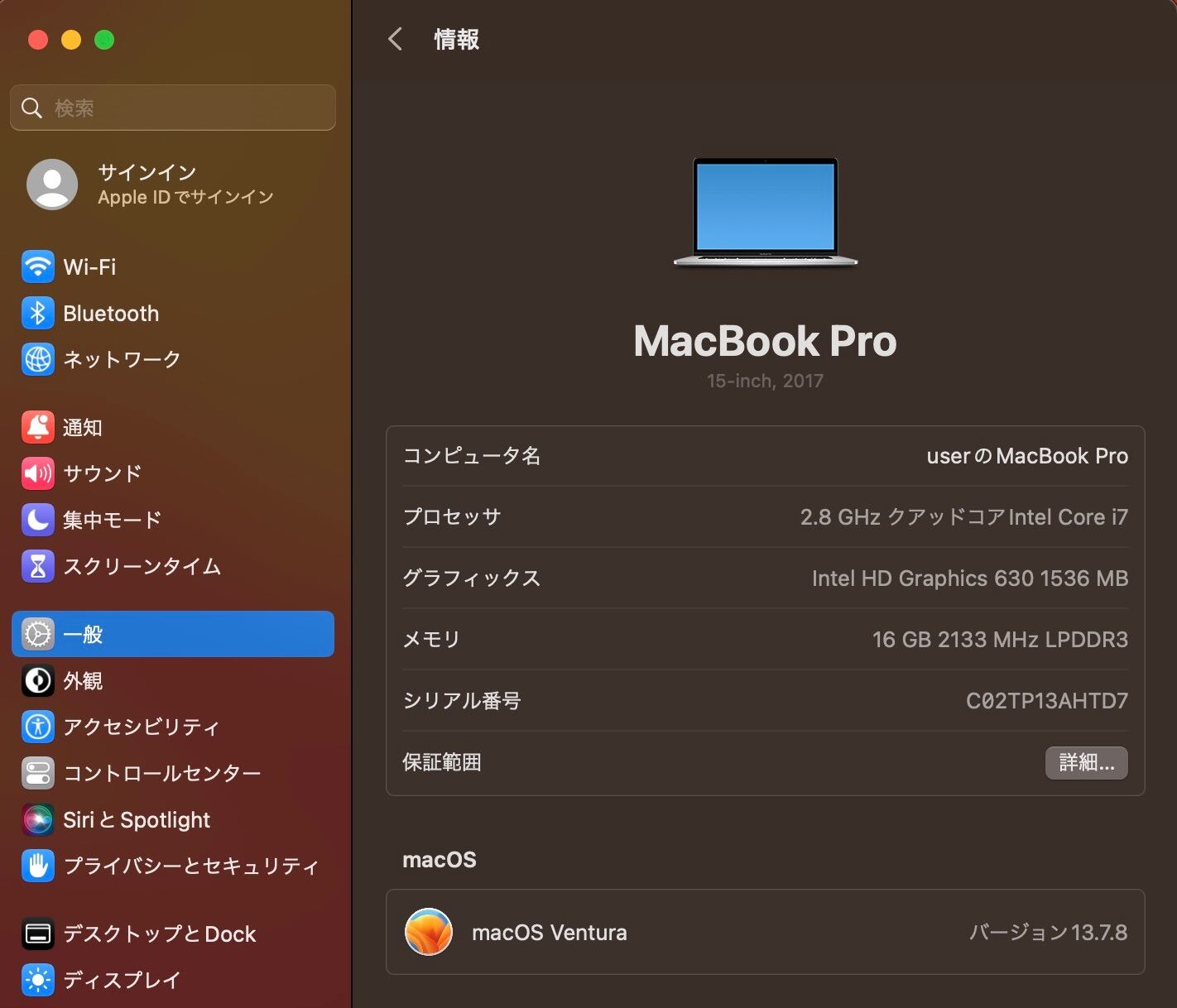The width and height of the screenshot is (1177, 1008).
Task: Click the ディスプレイ sun icon
Action: (x=37, y=980)
